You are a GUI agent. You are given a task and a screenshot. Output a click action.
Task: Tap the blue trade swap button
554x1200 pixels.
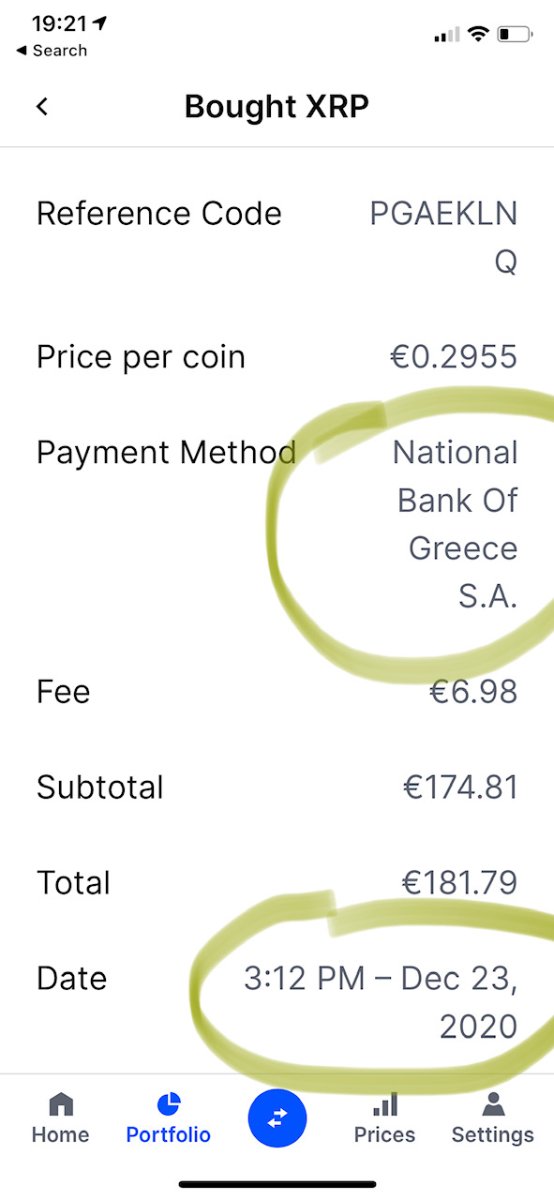277,1118
